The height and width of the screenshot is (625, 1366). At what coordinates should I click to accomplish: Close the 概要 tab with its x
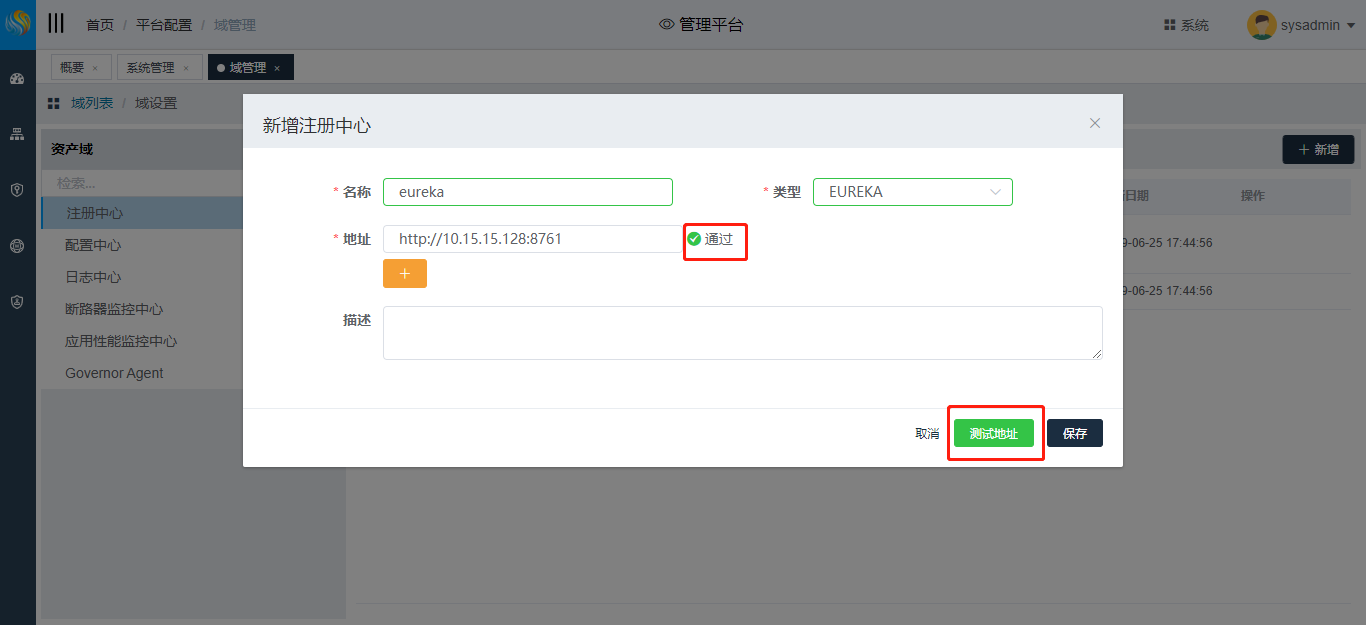(95, 68)
